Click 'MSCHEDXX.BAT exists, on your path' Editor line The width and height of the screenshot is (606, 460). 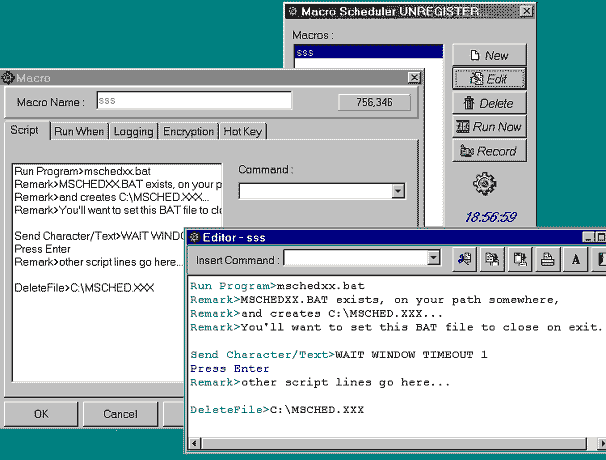coord(374,300)
